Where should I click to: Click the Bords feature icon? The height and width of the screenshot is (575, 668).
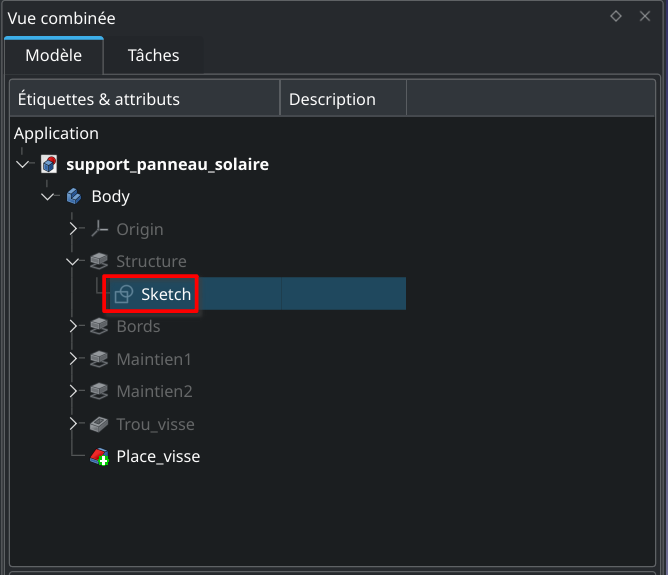point(99,327)
